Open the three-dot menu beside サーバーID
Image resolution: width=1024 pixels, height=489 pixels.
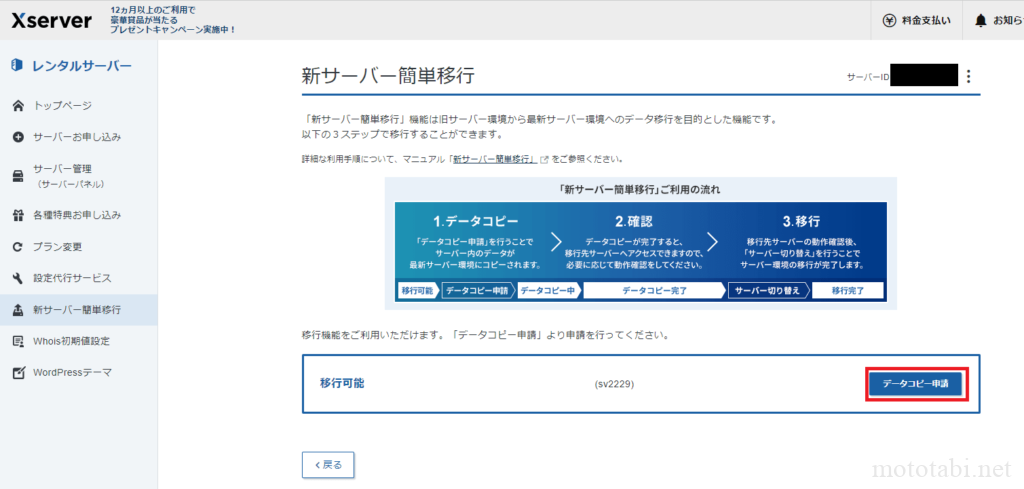(x=968, y=76)
